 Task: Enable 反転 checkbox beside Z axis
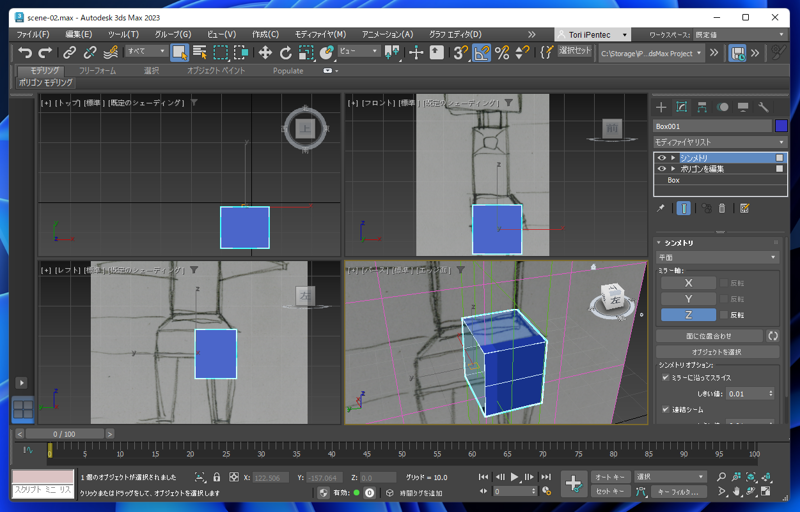723,315
